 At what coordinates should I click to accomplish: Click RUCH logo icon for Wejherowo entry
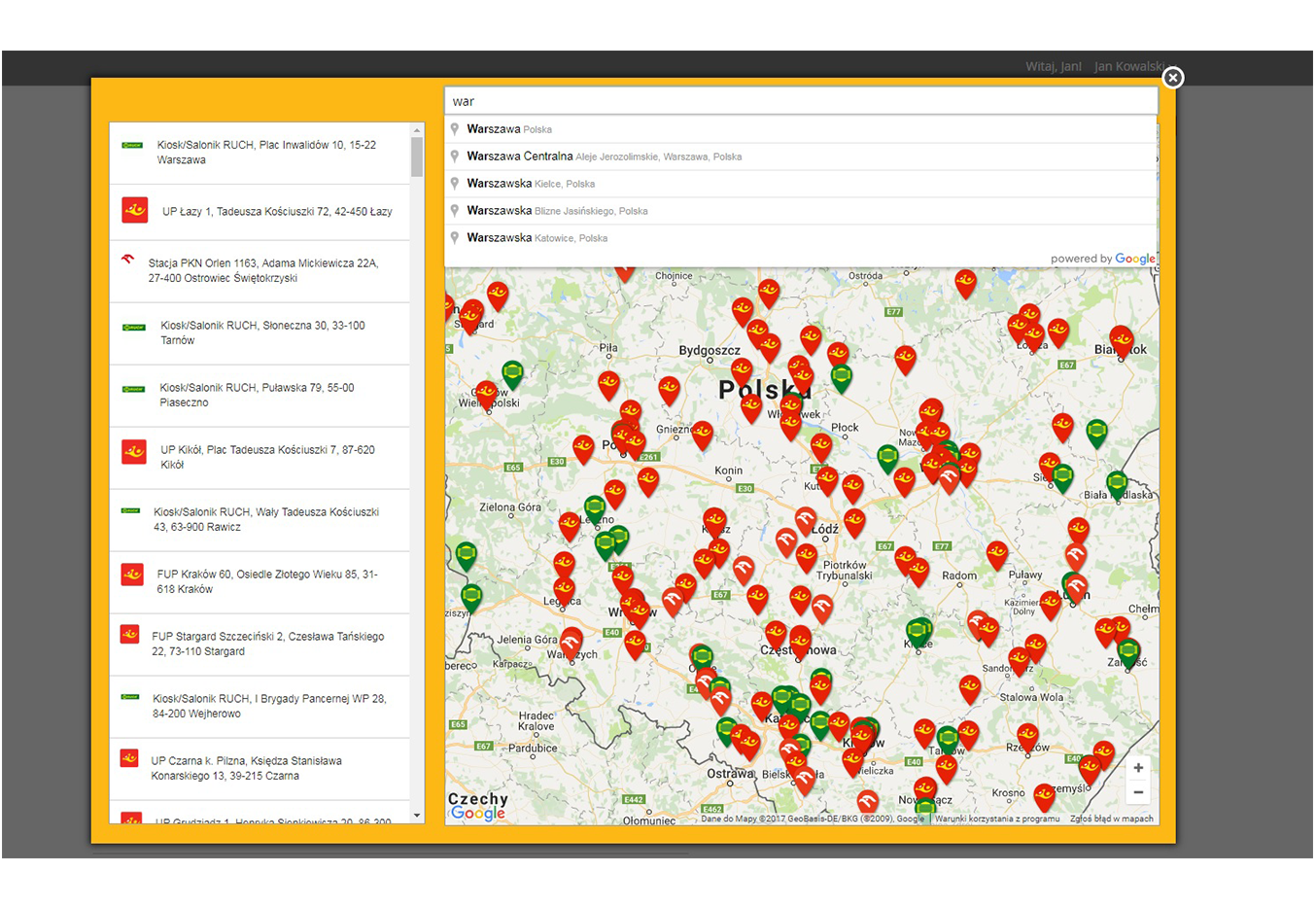pos(130,697)
